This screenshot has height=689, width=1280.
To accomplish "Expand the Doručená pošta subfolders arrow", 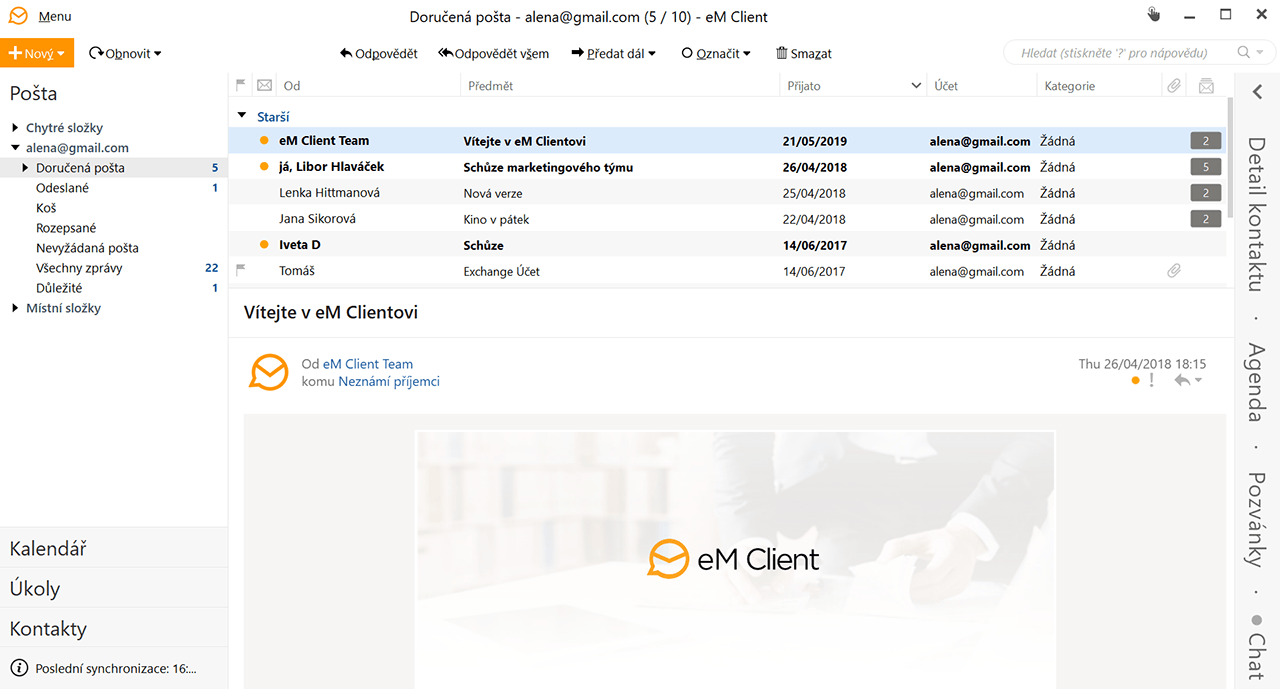I will pyautogui.click(x=26, y=168).
